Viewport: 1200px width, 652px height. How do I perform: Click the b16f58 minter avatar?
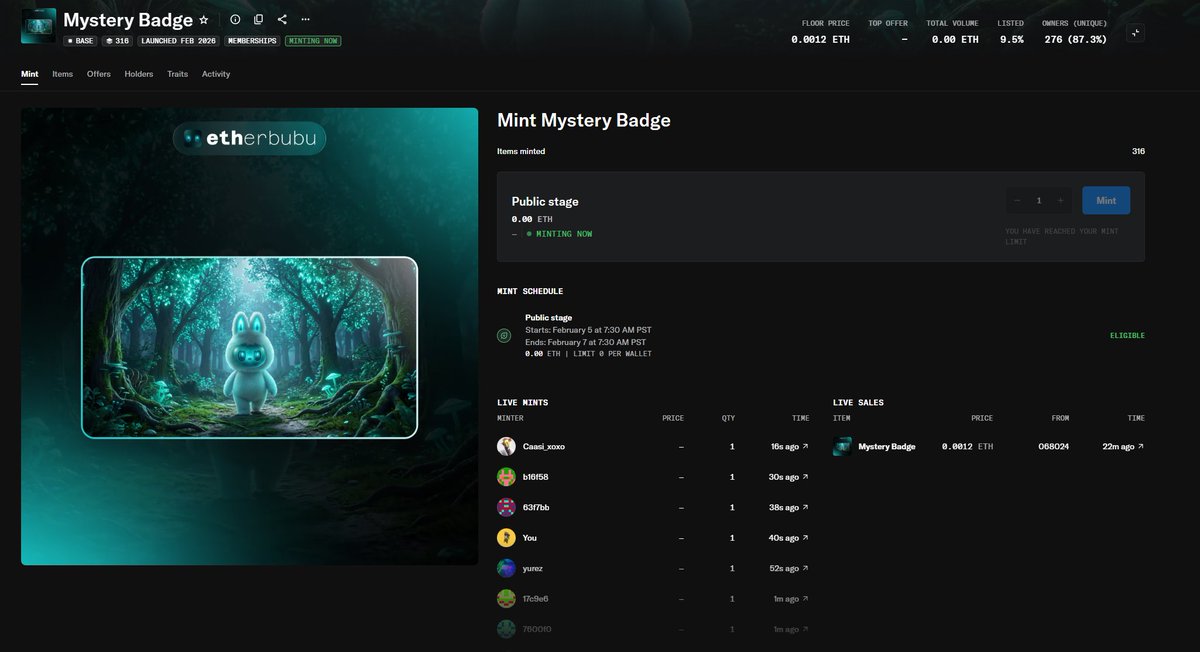(506, 477)
